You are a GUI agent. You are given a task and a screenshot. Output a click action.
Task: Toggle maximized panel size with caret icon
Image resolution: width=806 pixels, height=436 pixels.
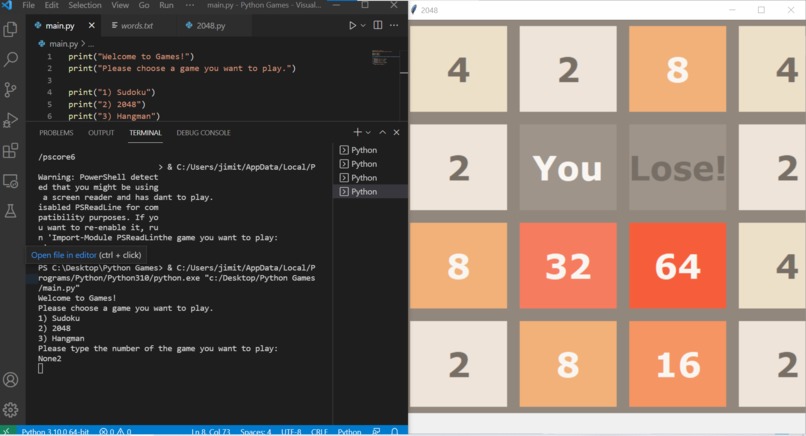click(x=382, y=132)
